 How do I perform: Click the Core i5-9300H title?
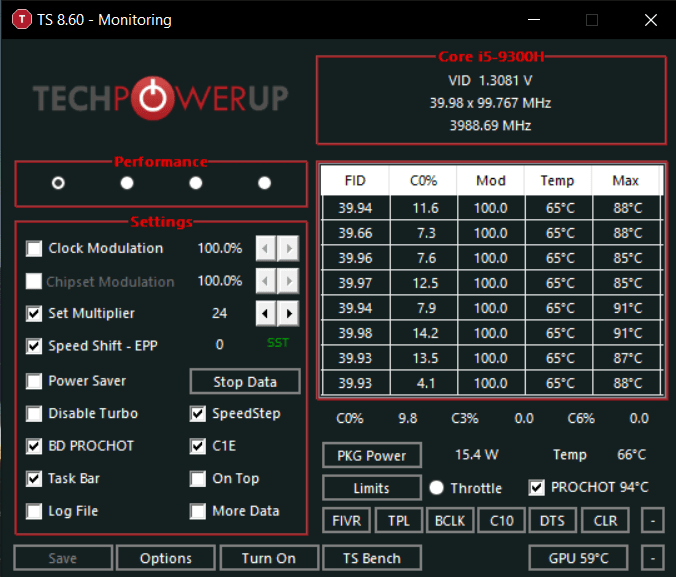coord(491,57)
